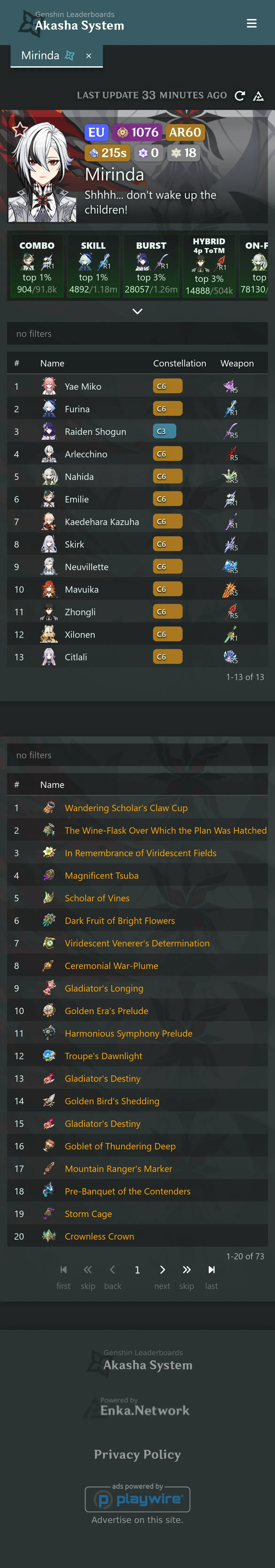Viewport: 275px width, 1568px height.
Task: Toggle the favorite star on Mirinda's avatar
Action: (x=20, y=129)
